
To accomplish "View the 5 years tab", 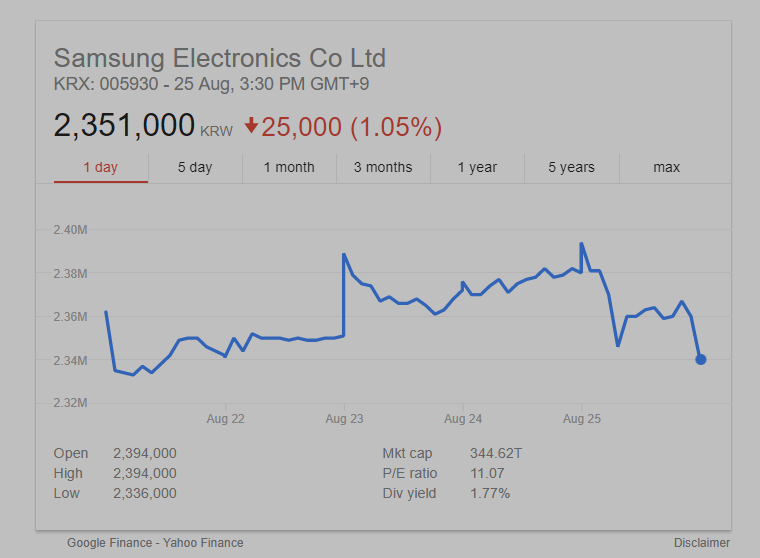I will [571, 167].
